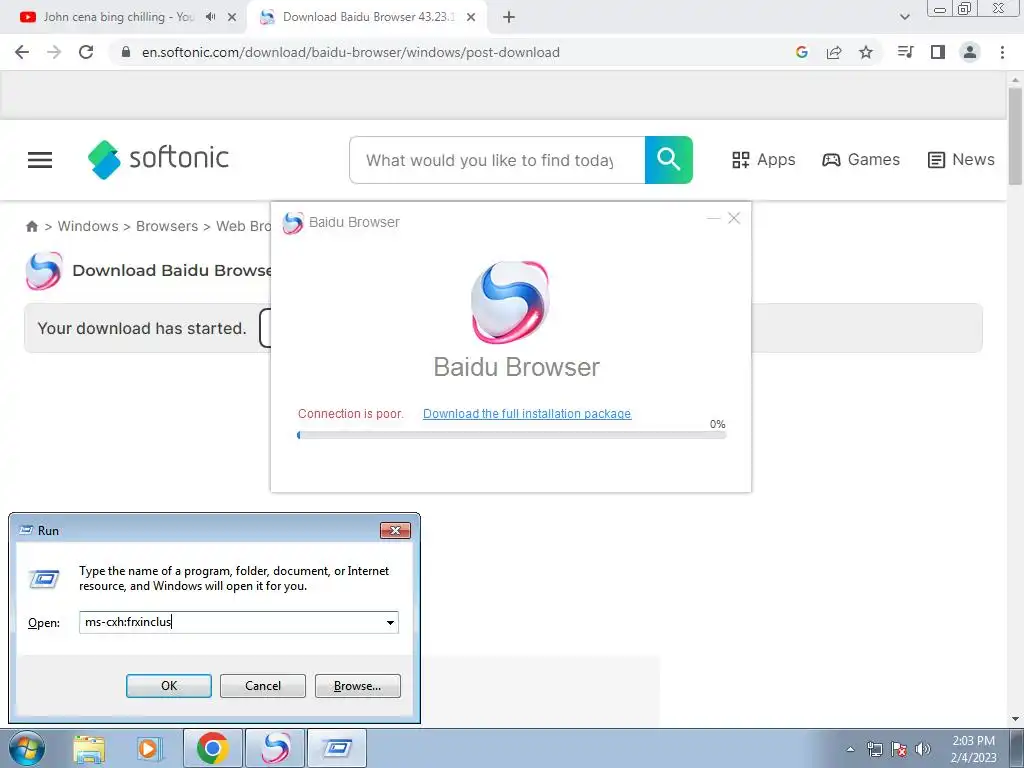This screenshot has width=1024, height=768.
Task: Toggle Chrome's side panel
Action: 938,52
